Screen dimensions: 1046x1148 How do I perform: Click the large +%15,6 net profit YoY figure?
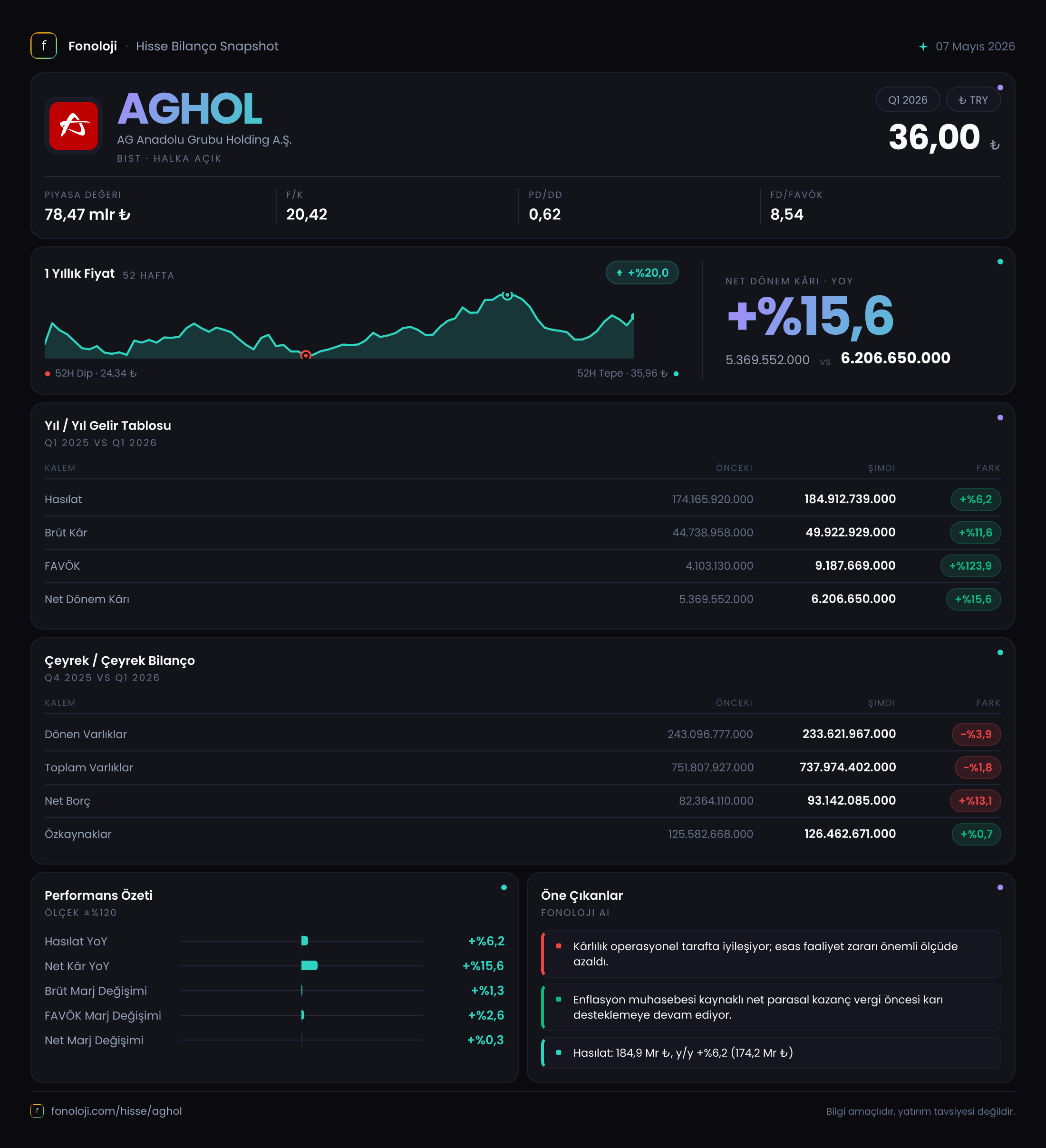810,316
